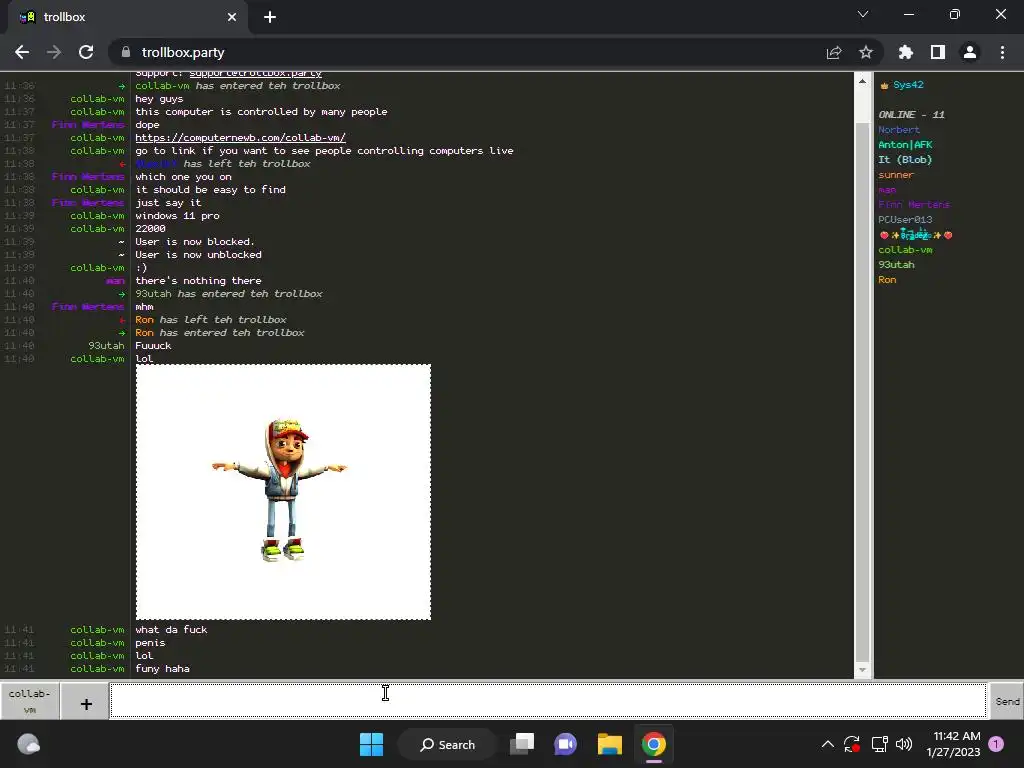The image size is (1024, 768).
Task: Click 93utah's name beside the Fuuuck message
Action: click(x=106, y=346)
